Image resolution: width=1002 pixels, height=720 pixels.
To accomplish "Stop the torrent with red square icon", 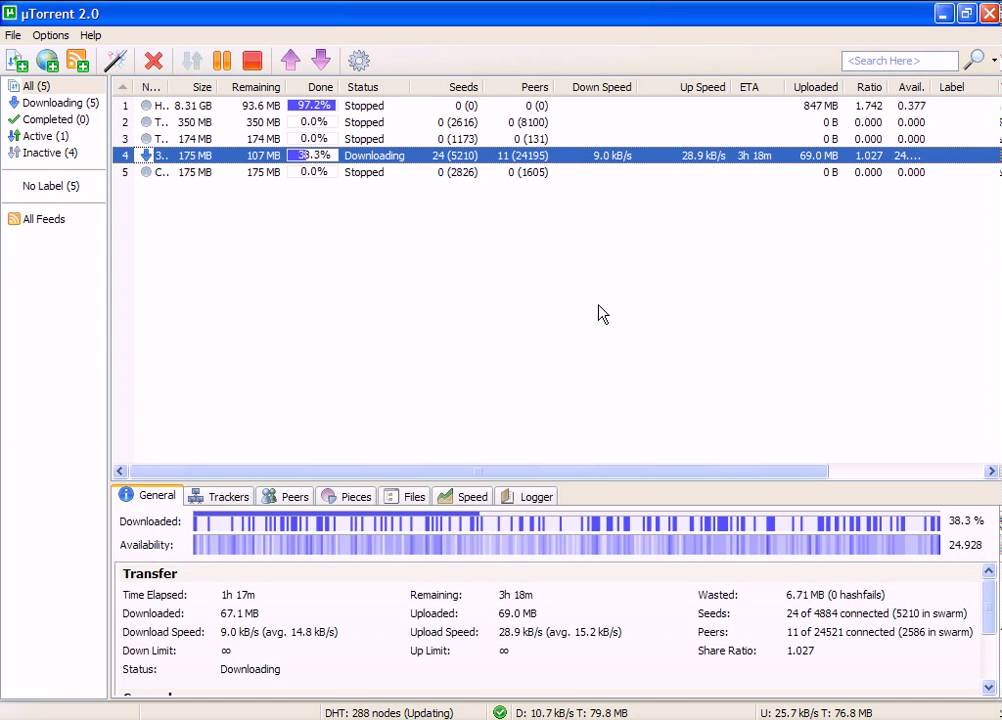I will pyautogui.click(x=252, y=61).
